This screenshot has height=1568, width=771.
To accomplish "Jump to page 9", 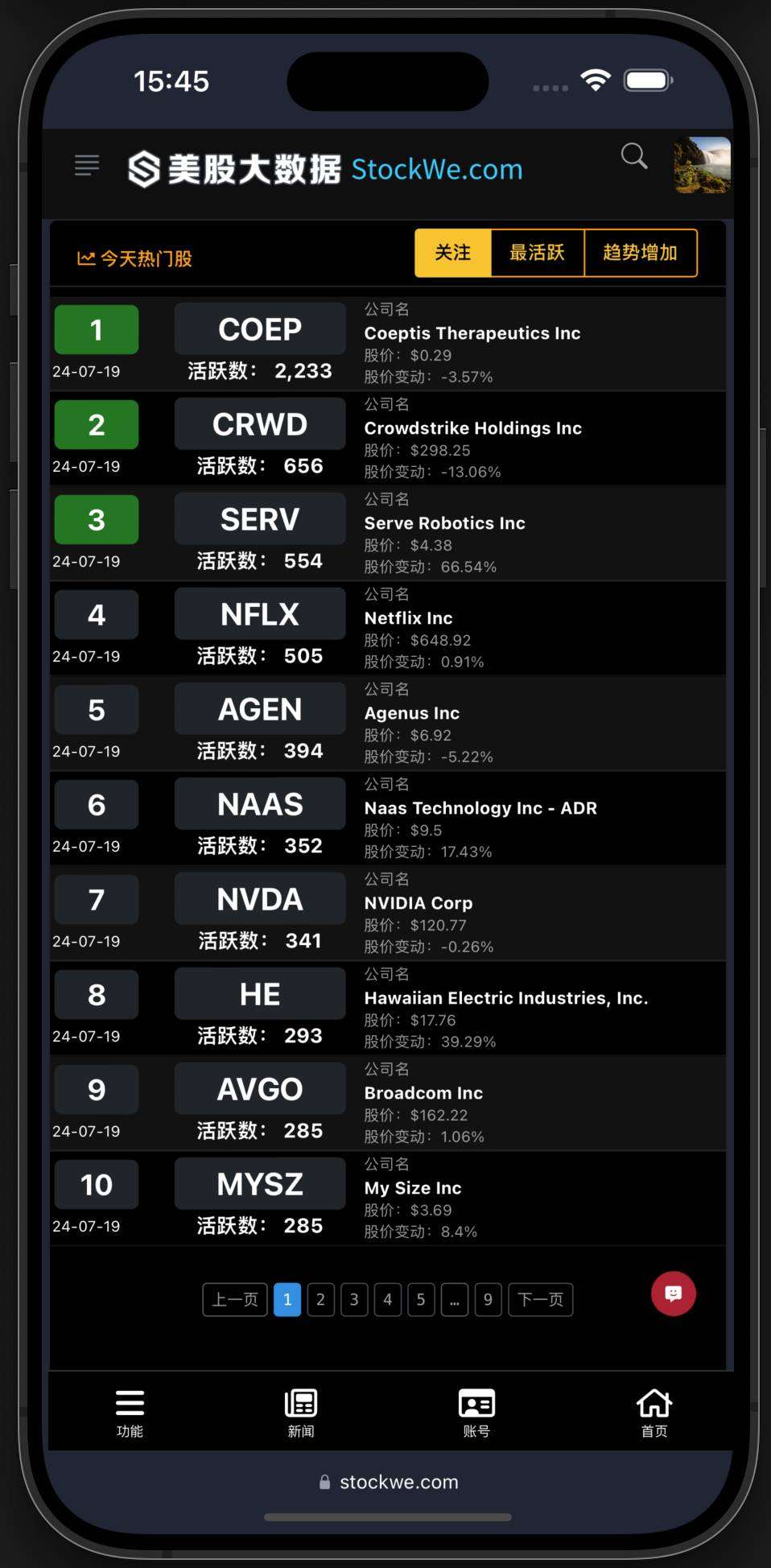I will click(x=488, y=1299).
